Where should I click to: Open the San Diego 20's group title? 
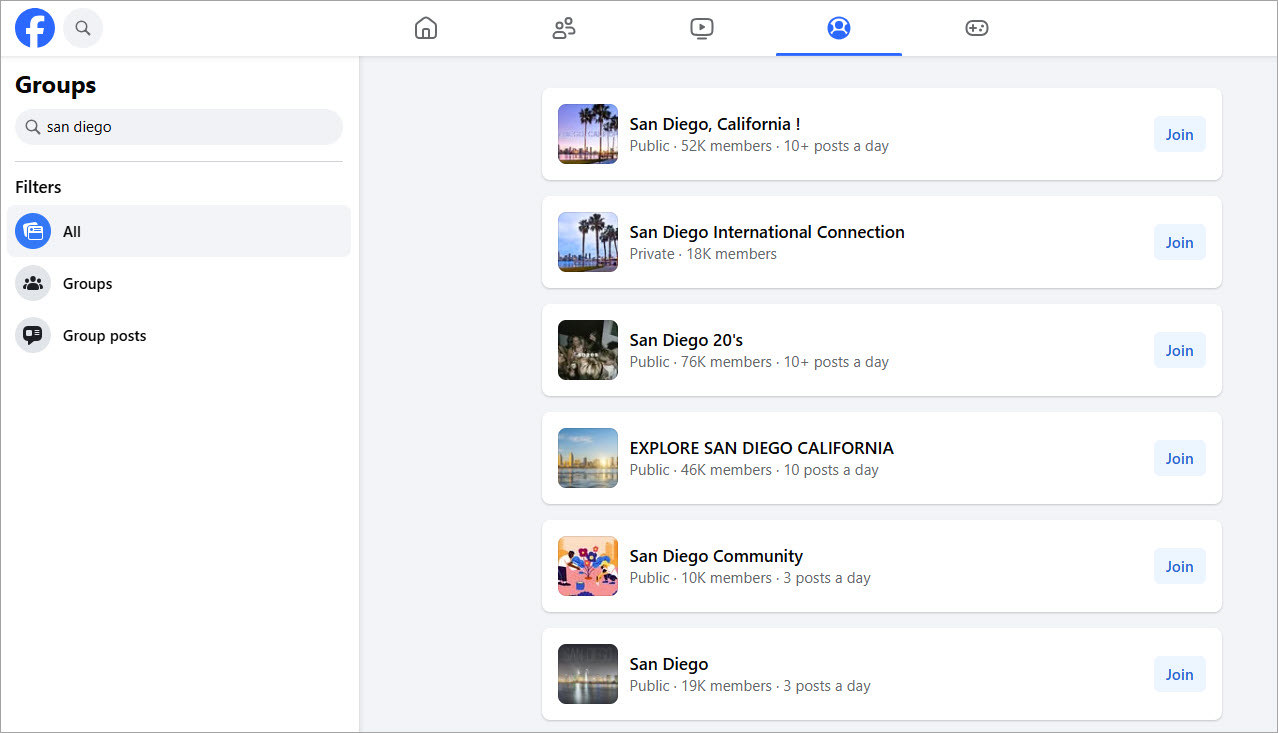686,340
